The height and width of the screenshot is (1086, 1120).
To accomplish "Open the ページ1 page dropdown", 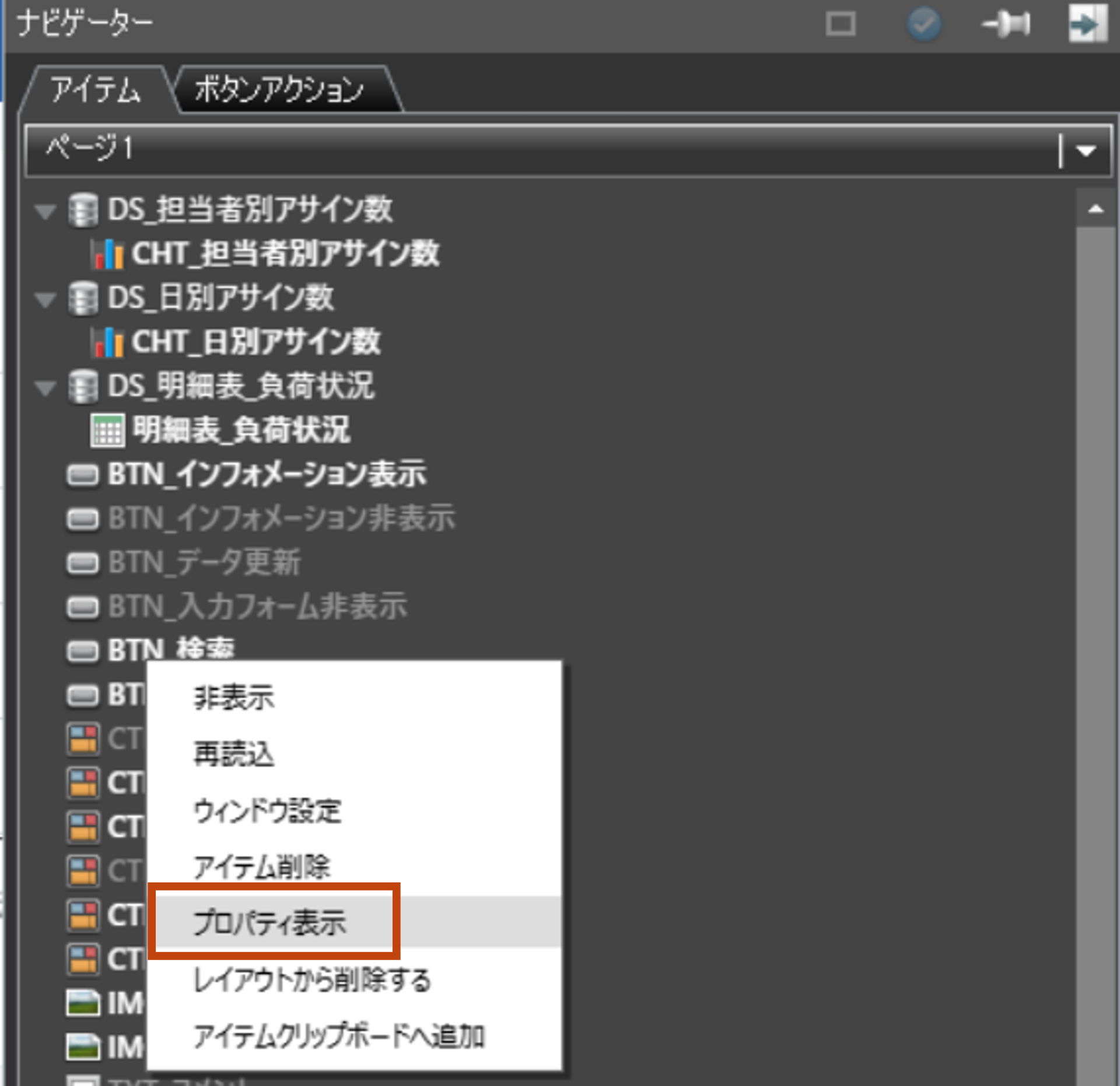I will pos(568,150).
